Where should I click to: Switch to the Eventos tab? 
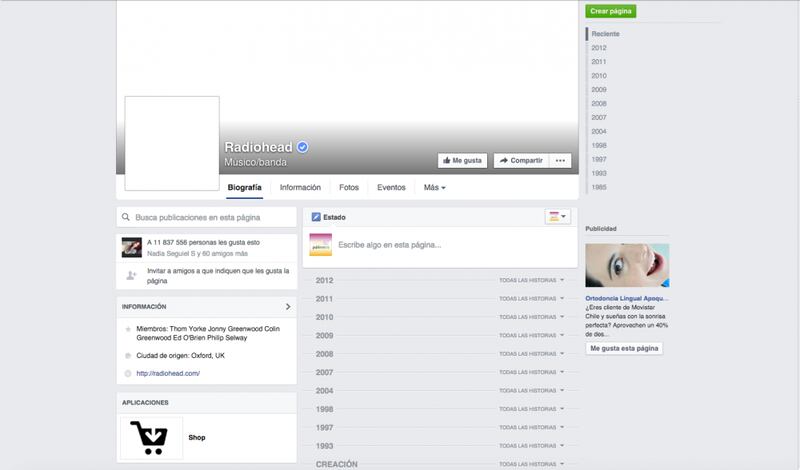click(x=391, y=187)
